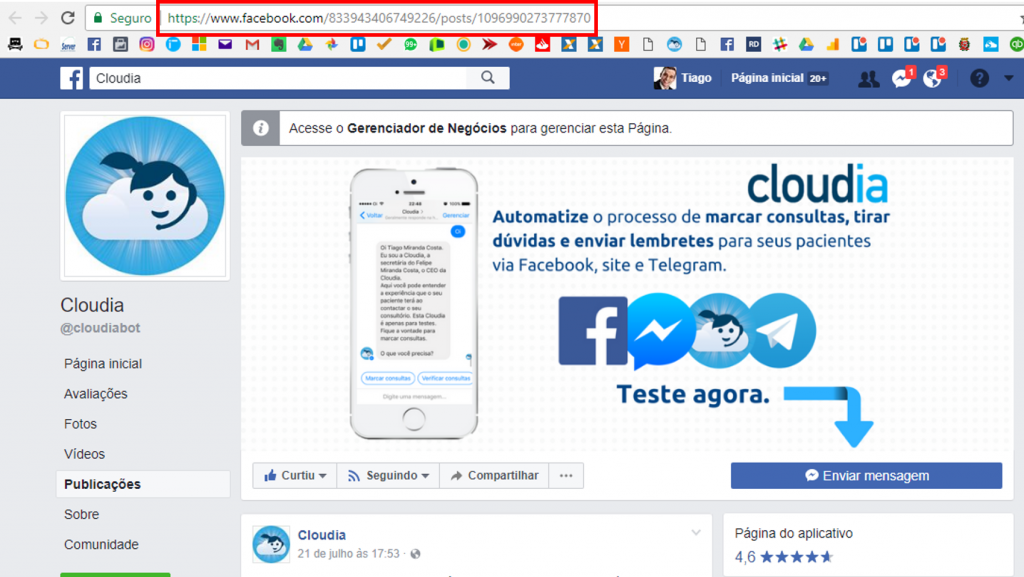Click the Facebook search field containing Cloudia
Screen dimensions: 1024x577
[x=278, y=78]
